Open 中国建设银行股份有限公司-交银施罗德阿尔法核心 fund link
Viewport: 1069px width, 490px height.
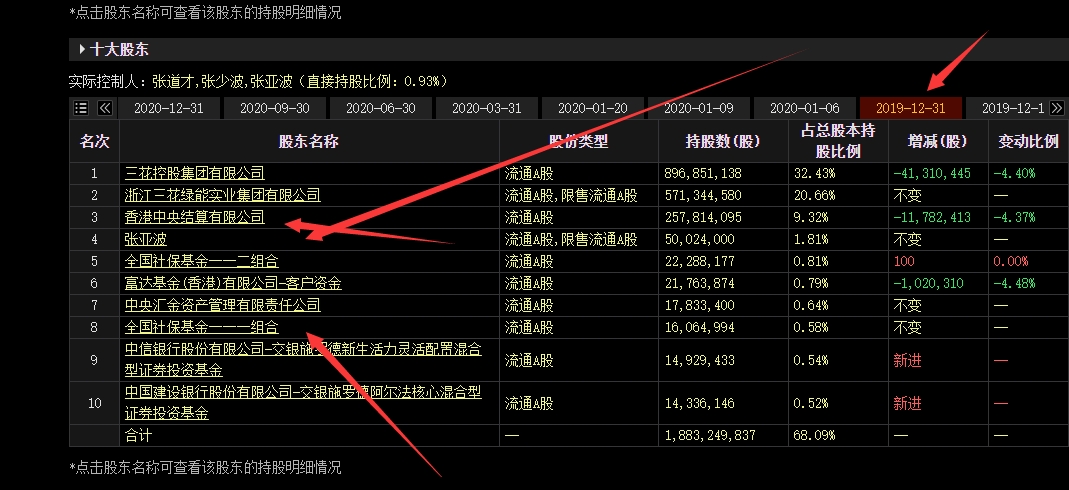click(x=303, y=403)
